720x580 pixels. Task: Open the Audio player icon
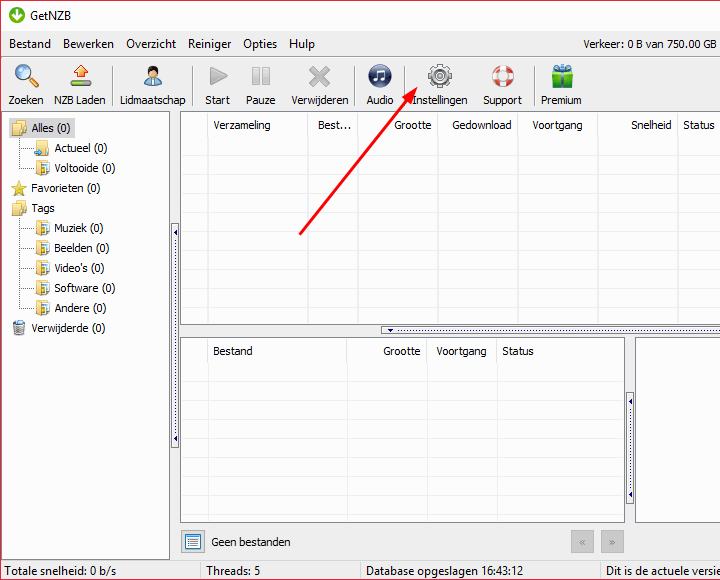click(380, 76)
